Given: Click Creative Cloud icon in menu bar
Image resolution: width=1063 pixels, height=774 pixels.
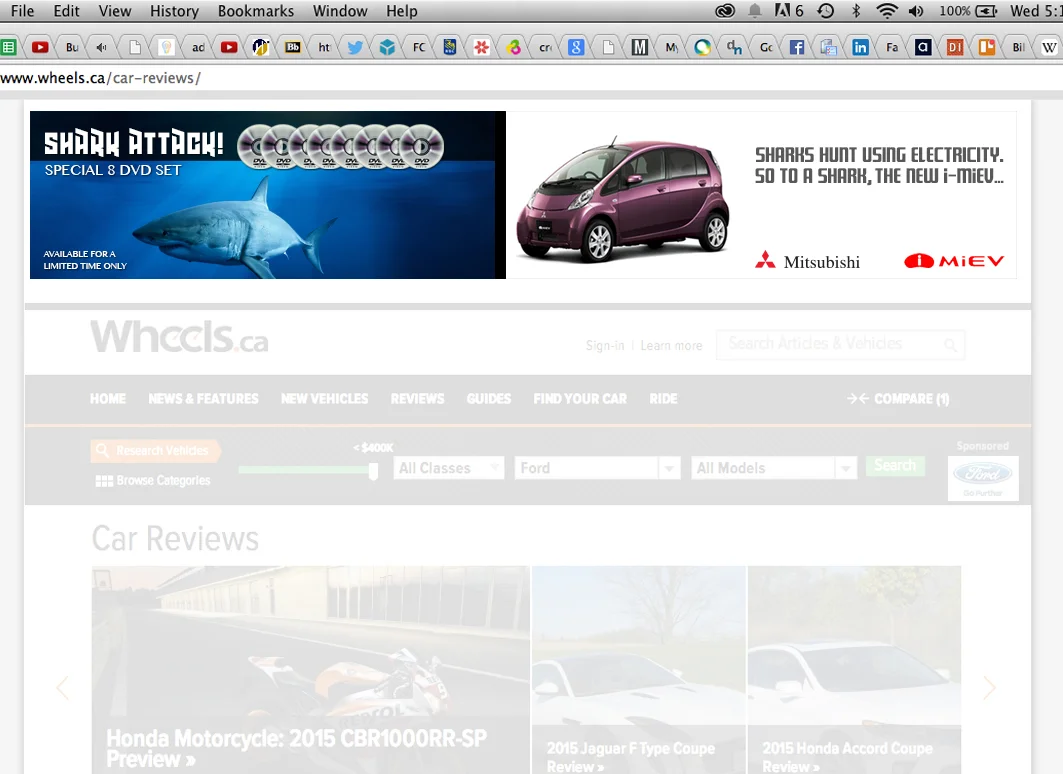Looking at the screenshot, I should click(725, 11).
